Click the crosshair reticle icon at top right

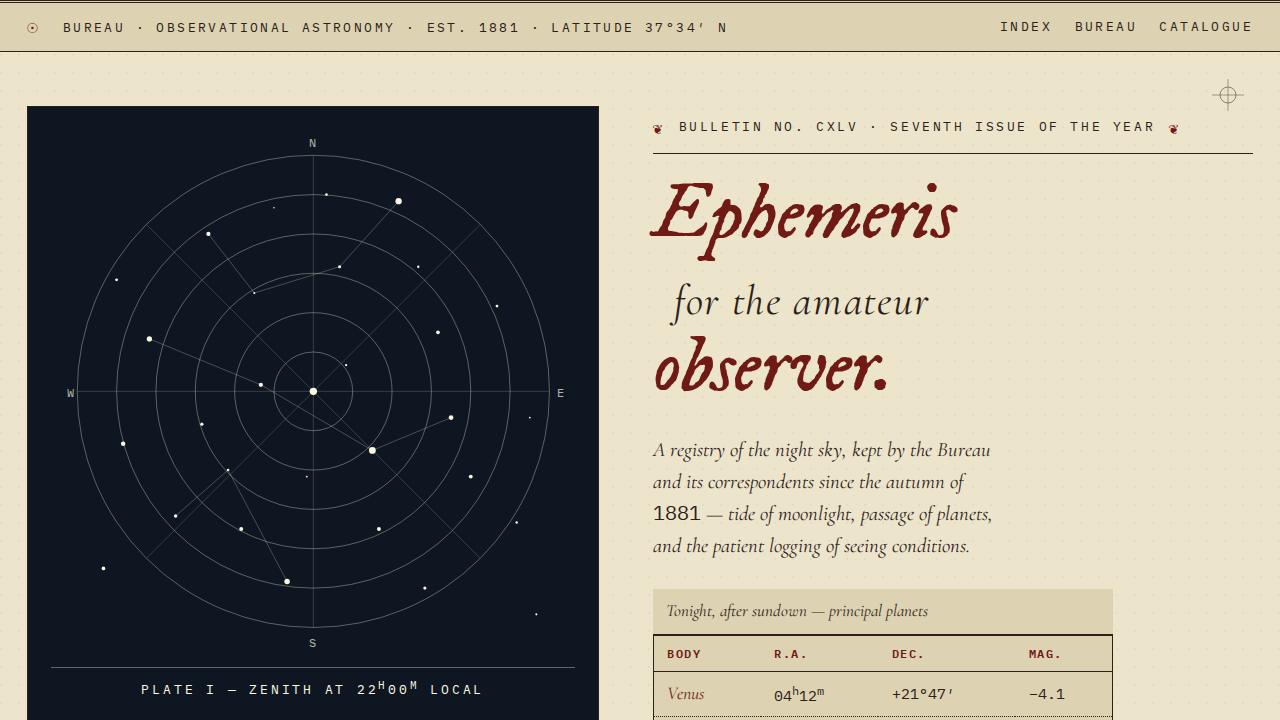click(x=1228, y=95)
